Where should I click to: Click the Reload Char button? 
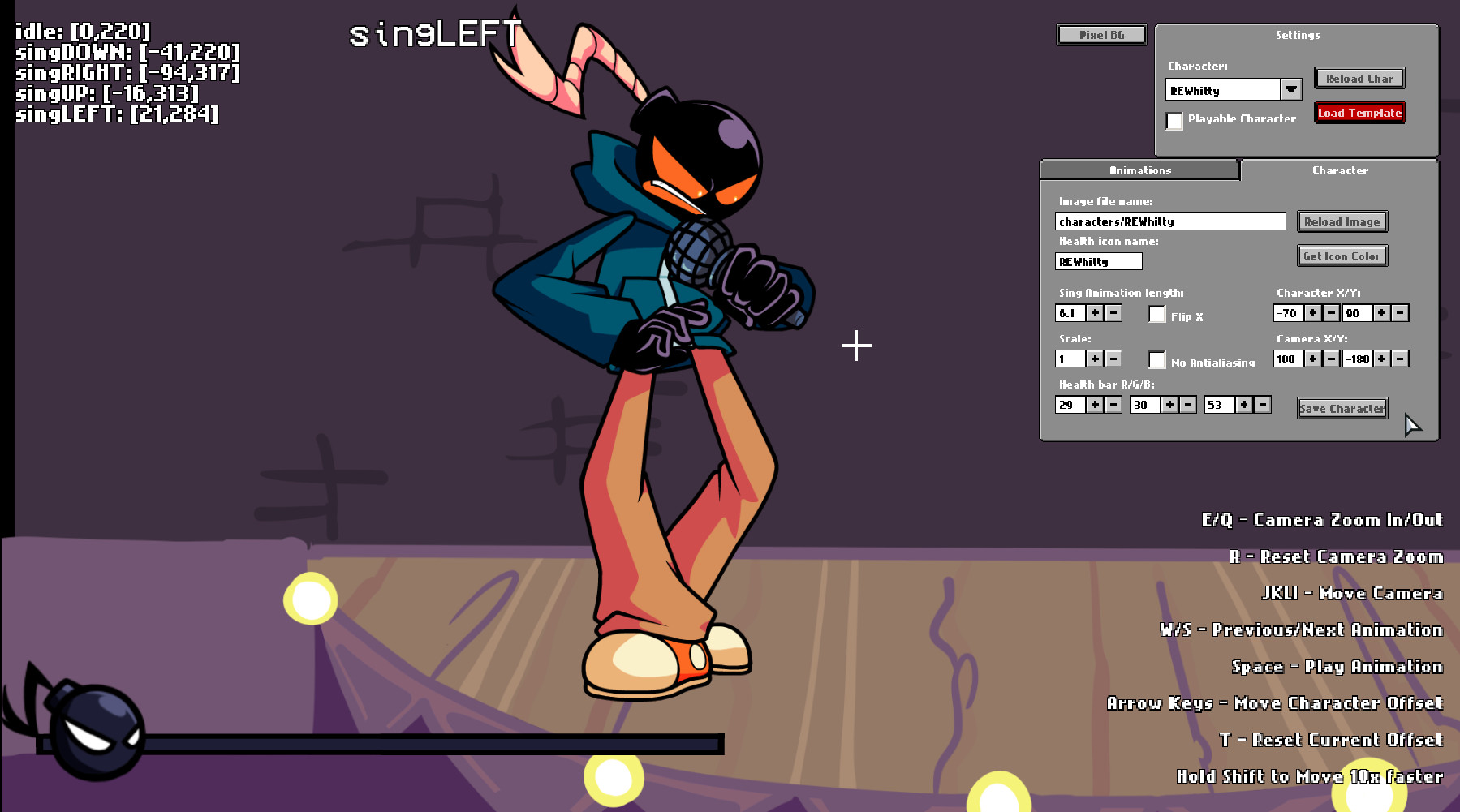pyautogui.click(x=1359, y=78)
